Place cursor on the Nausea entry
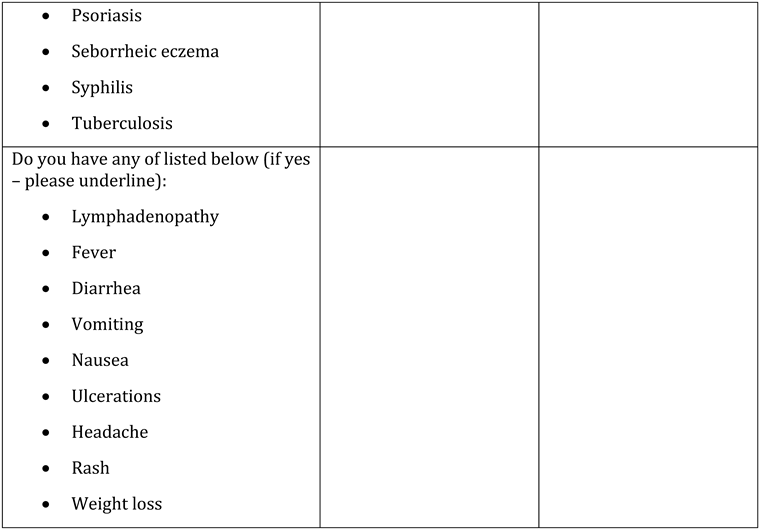 point(99,361)
